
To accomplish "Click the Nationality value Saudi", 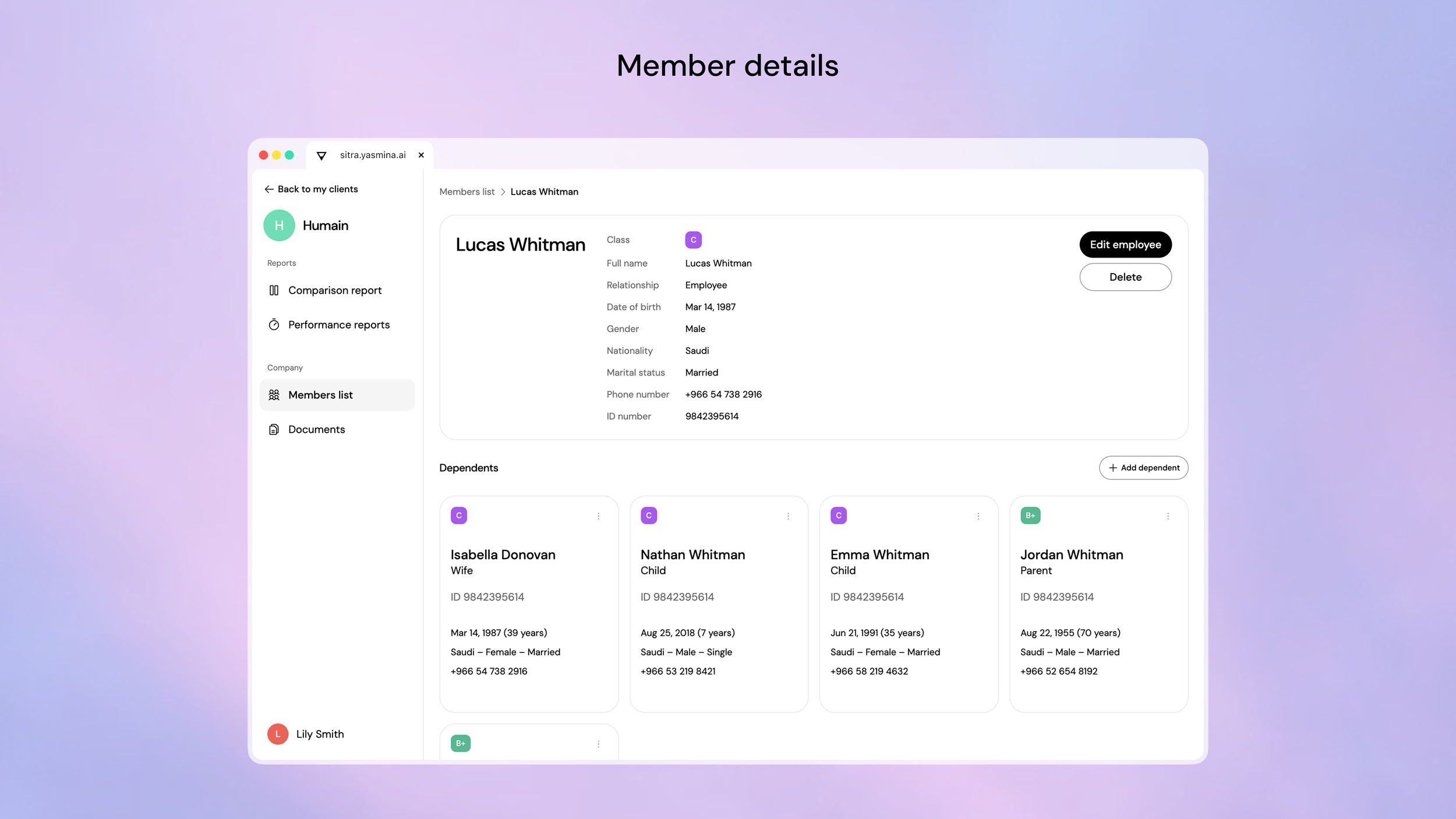I will click(697, 351).
